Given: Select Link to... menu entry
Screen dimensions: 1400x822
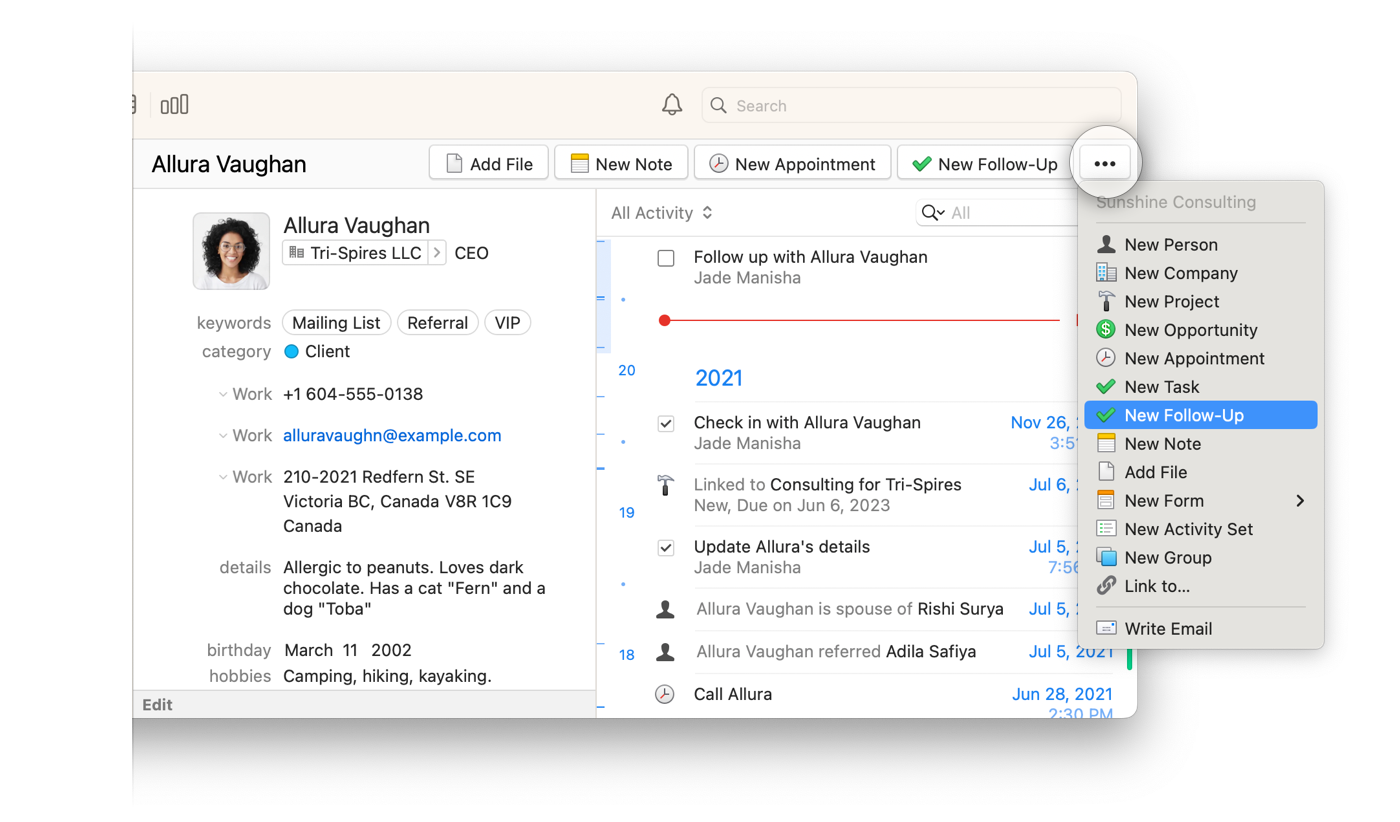Looking at the screenshot, I should pos(1201,586).
